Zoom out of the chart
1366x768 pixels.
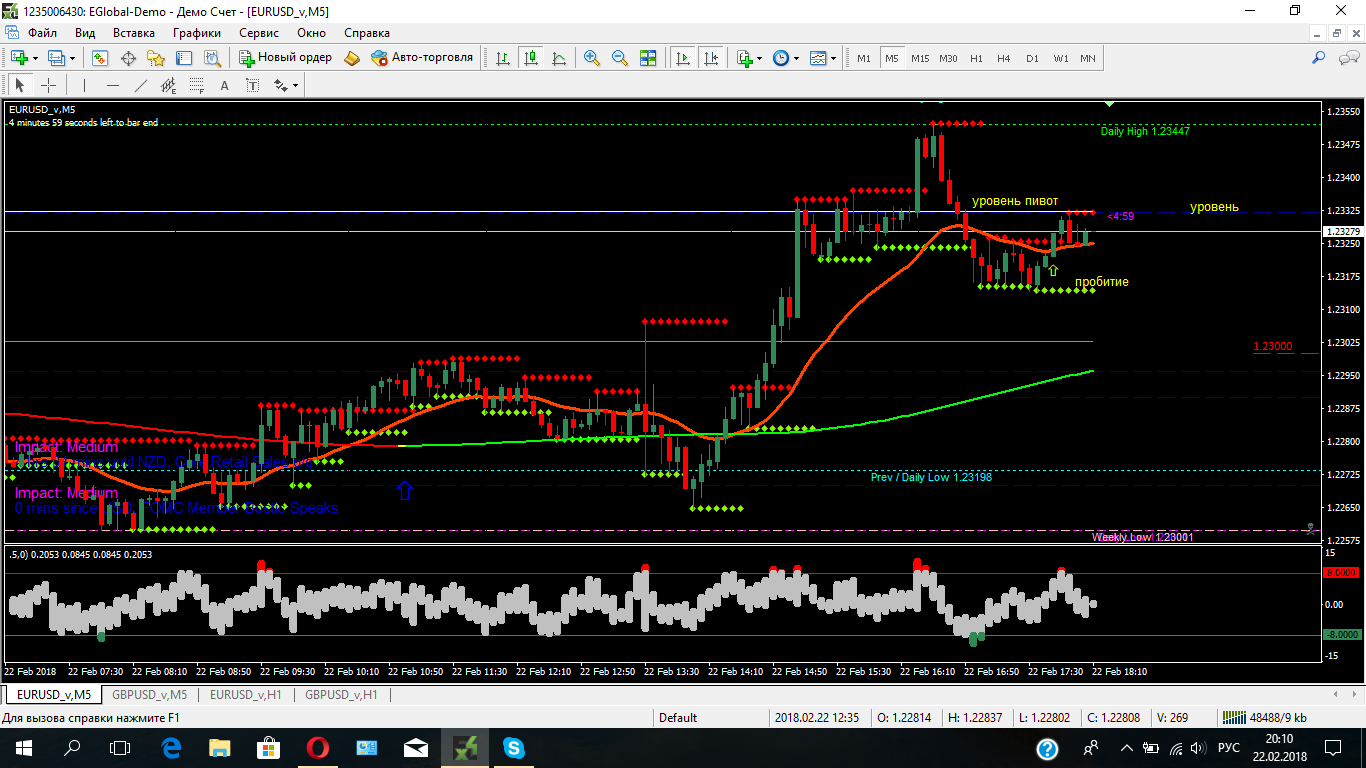tap(620, 58)
